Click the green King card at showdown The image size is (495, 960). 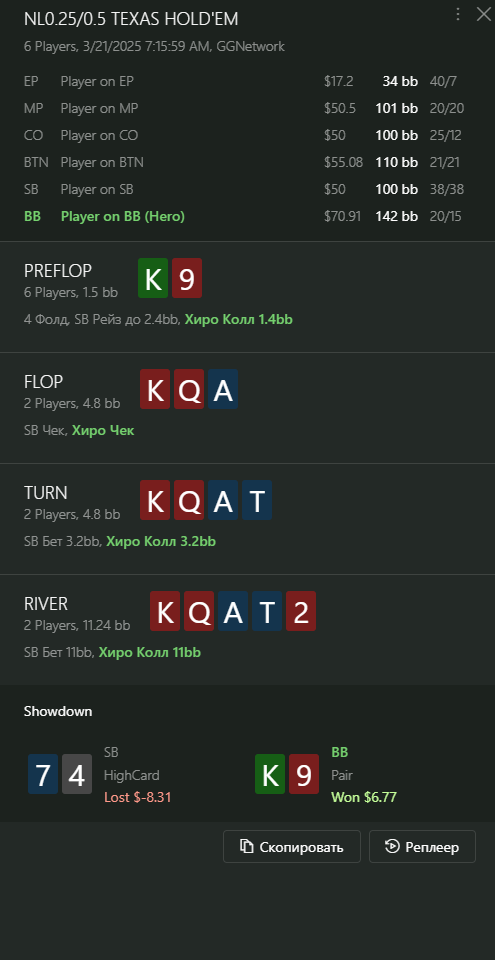coord(270,774)
